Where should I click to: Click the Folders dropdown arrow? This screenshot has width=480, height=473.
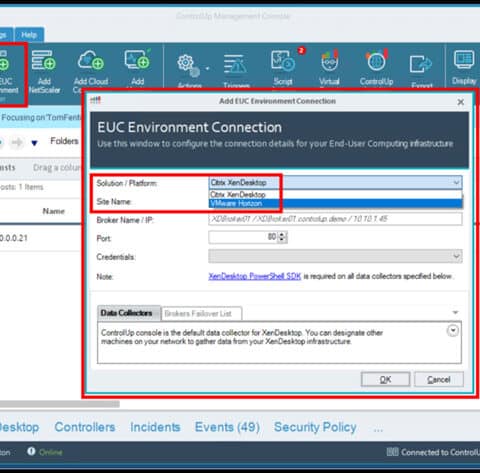point(34,143)
